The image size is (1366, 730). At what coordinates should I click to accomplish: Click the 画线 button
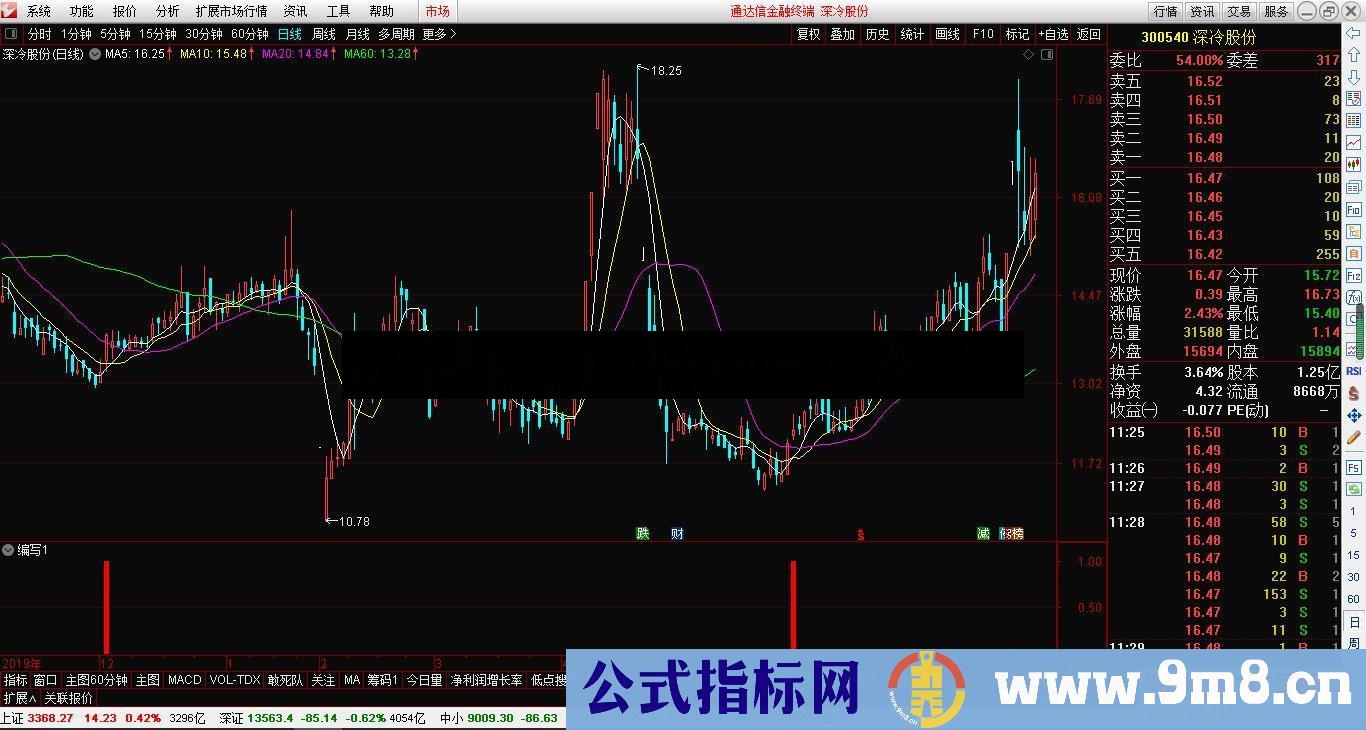(x=947, y=34)
